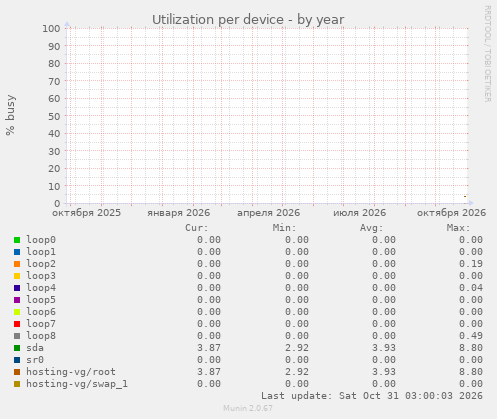Click the loop0 green legend swatch

point(17,240)
